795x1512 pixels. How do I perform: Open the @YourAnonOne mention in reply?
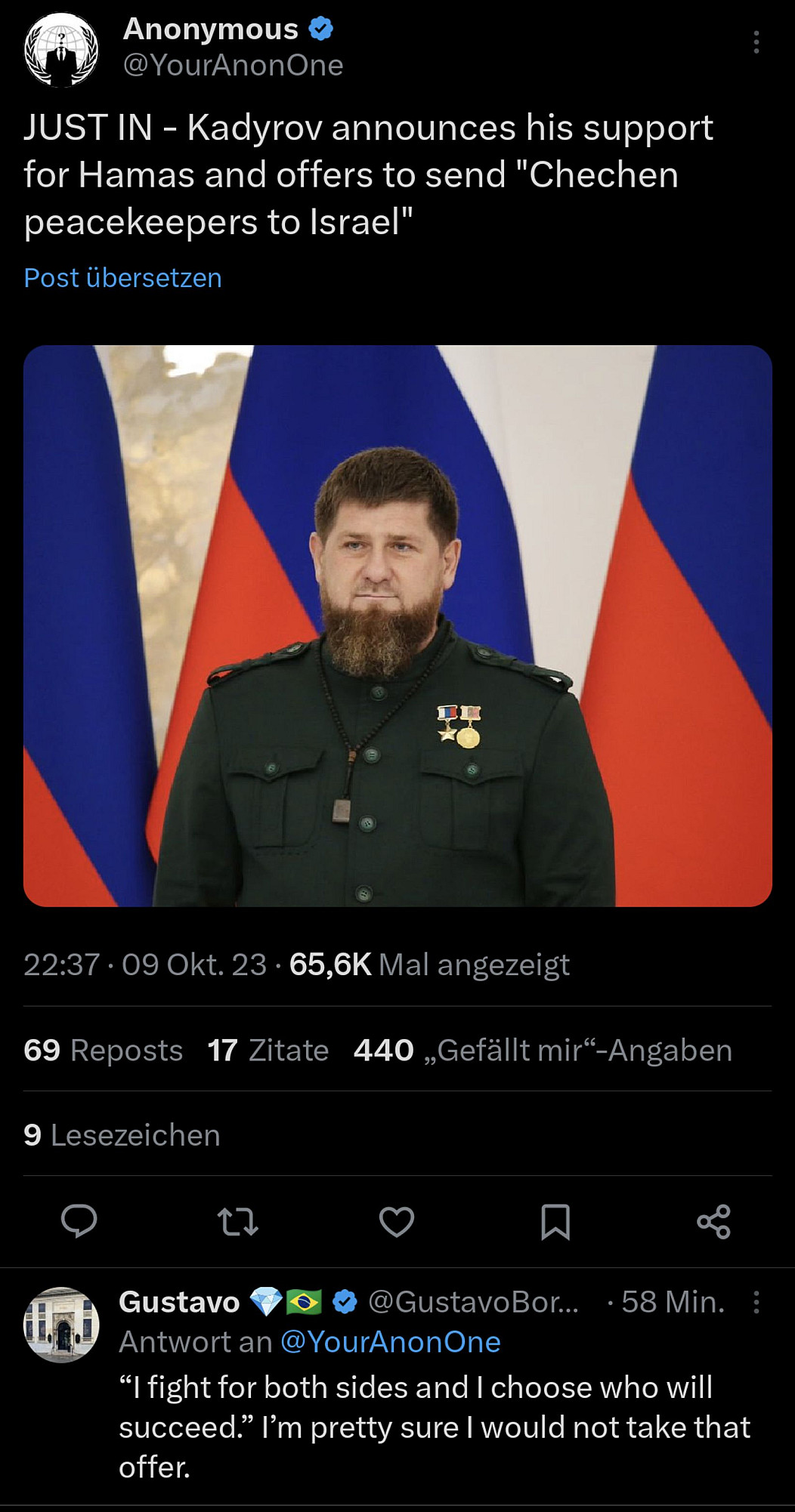click(x=391, y=1342)
